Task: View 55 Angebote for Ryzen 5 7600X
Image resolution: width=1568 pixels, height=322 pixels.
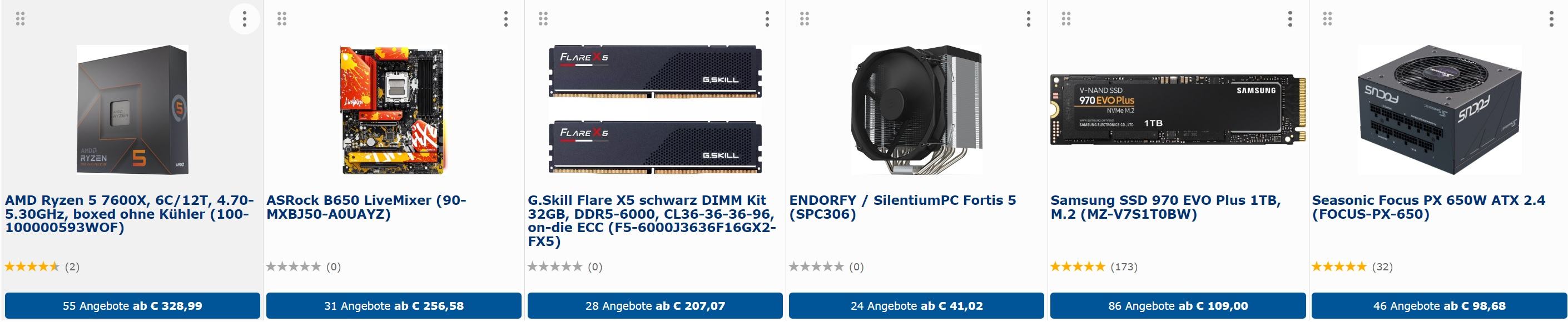Action: pos(132,305)
